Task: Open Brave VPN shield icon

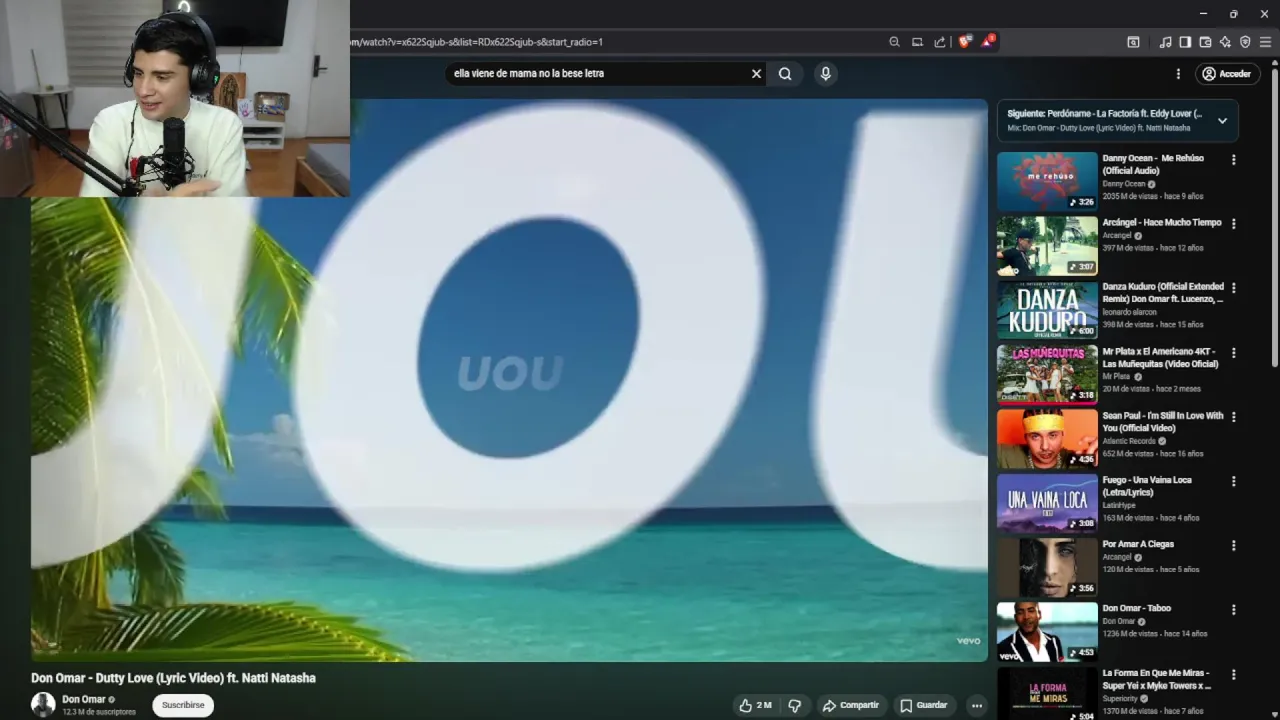Action: pyautogui.click(x=1245, y=42)
